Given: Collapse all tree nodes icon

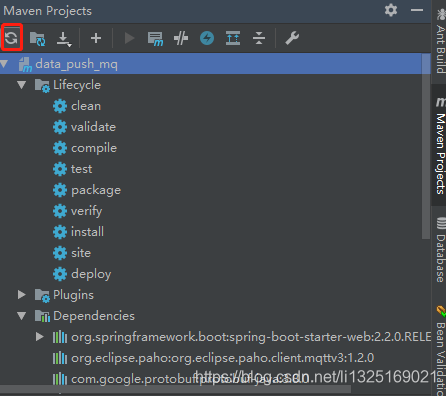Looking at the screenshot, I should point(259,38).
